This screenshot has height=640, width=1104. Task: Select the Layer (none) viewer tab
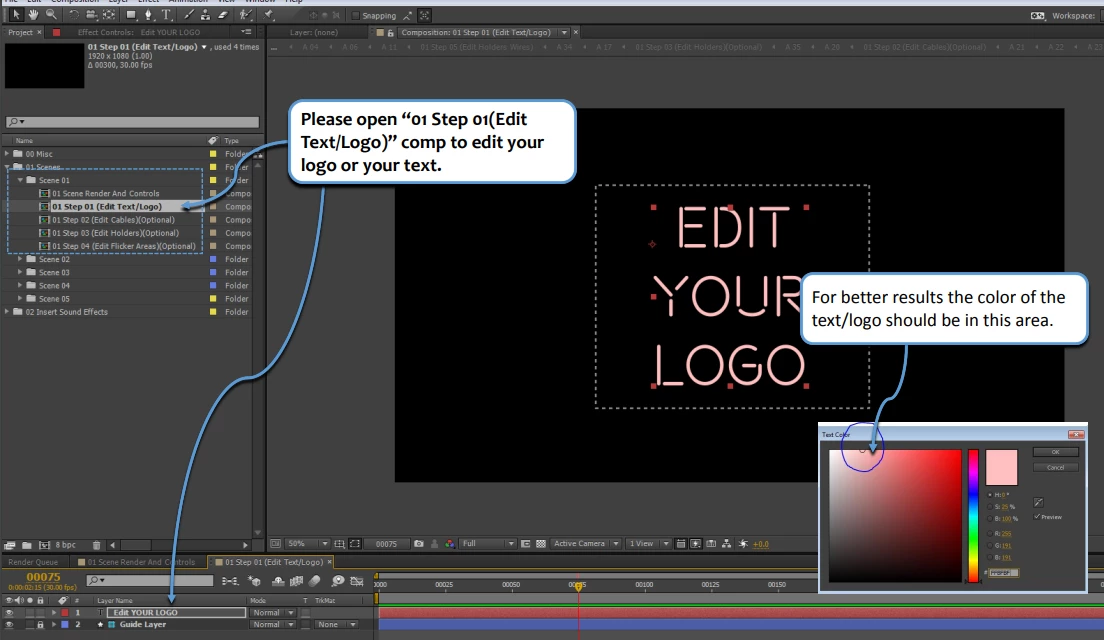coord(313,32)
